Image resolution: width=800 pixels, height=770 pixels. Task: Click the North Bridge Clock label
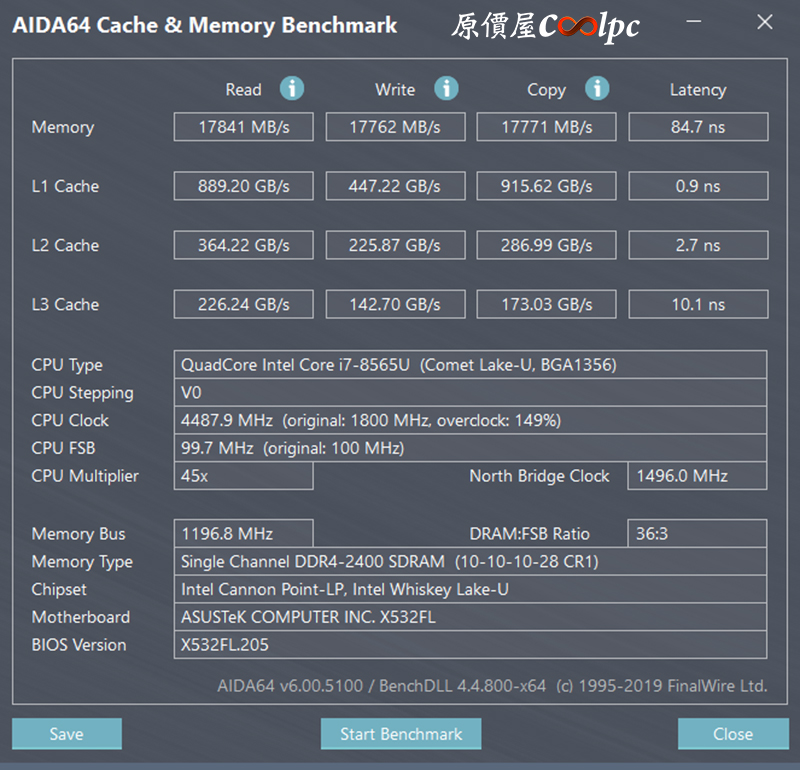(x=539, y=476)
